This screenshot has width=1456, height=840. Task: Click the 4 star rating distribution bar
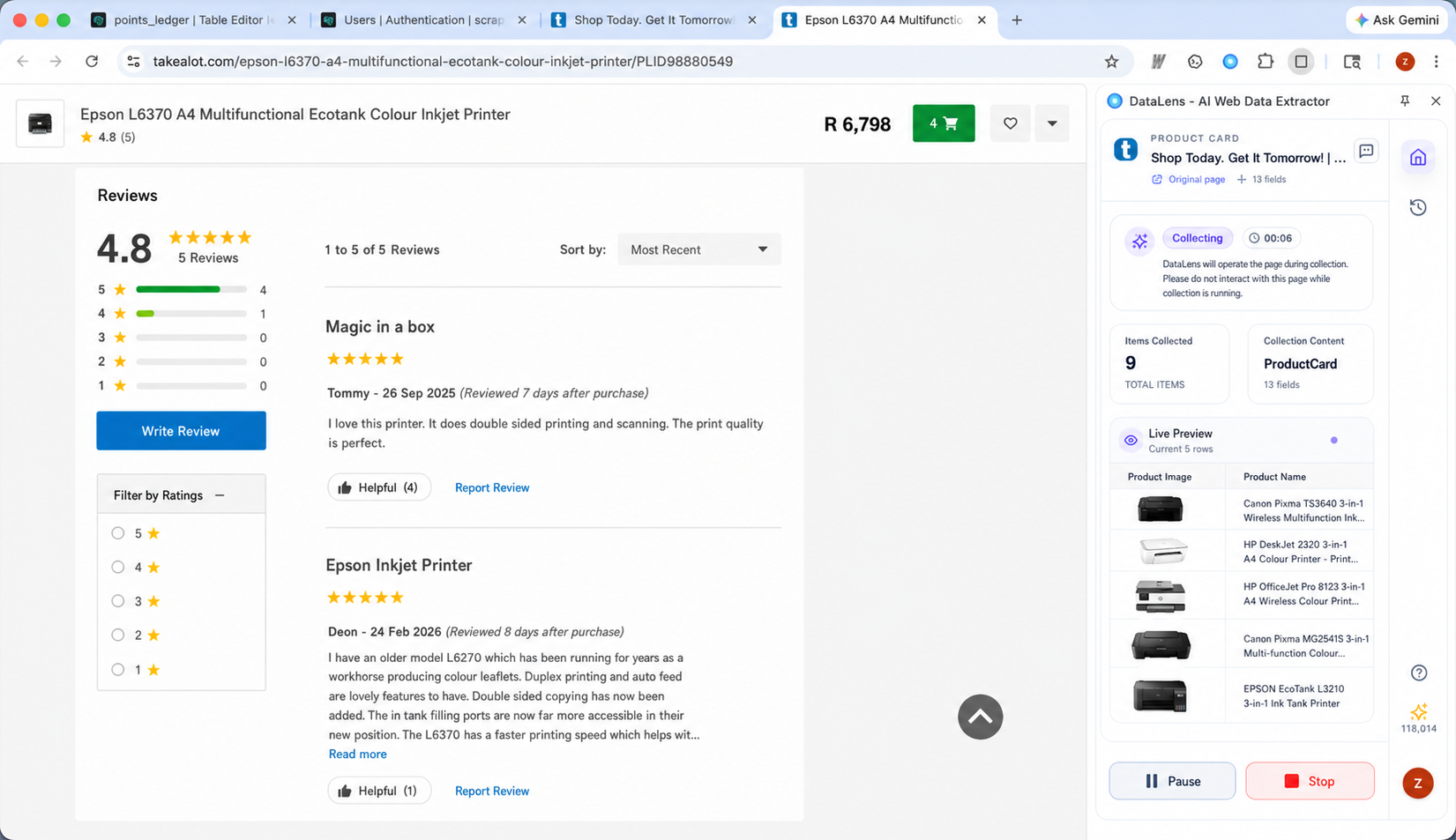(191, 314)
